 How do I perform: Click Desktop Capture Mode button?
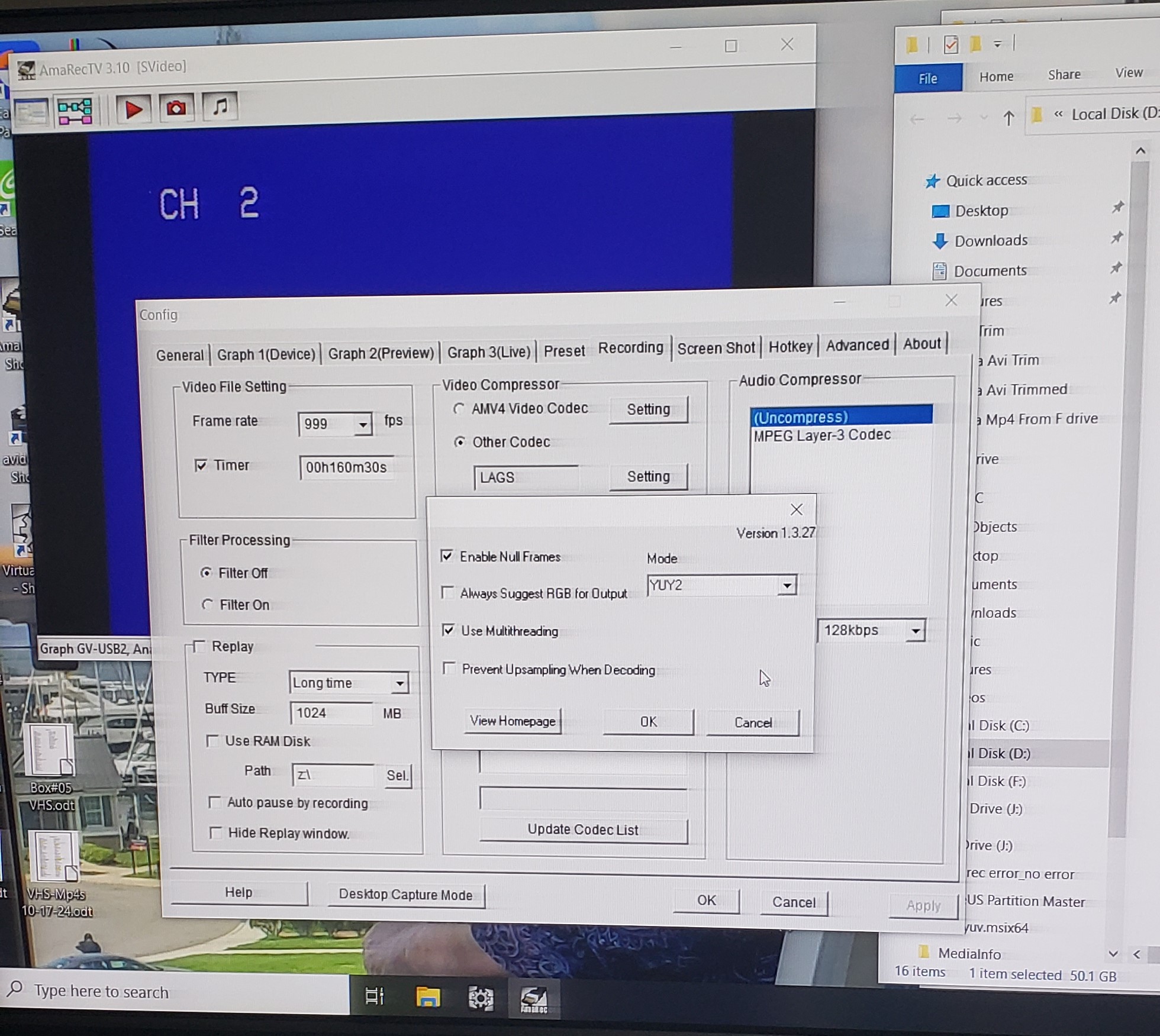pyautogui.click(x=405, y=895)
